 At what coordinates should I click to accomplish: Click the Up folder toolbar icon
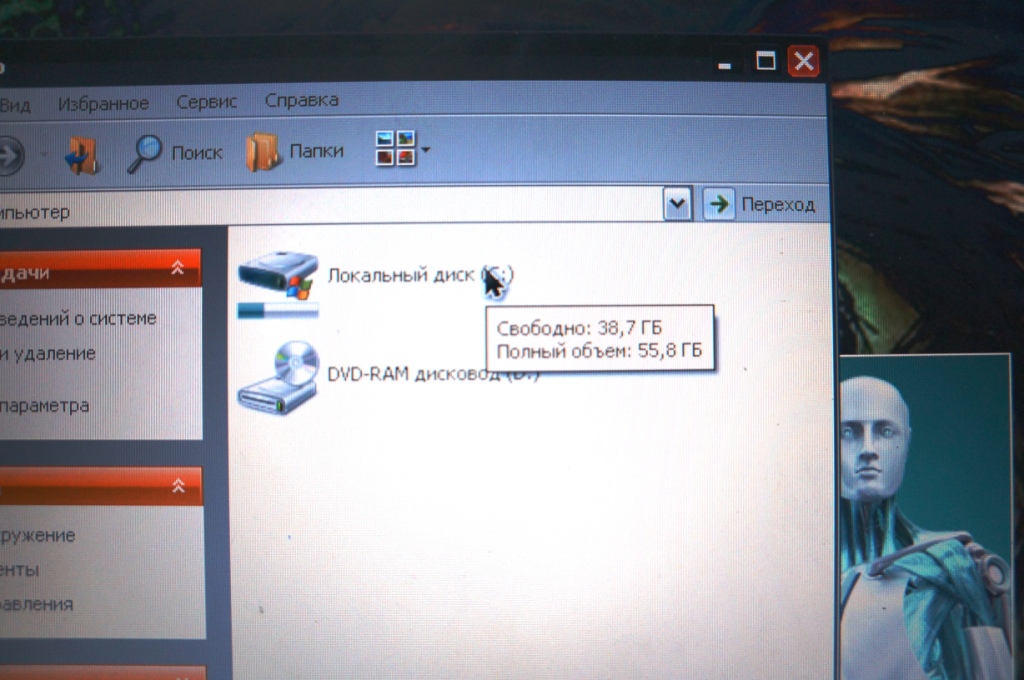pos(83,154)
